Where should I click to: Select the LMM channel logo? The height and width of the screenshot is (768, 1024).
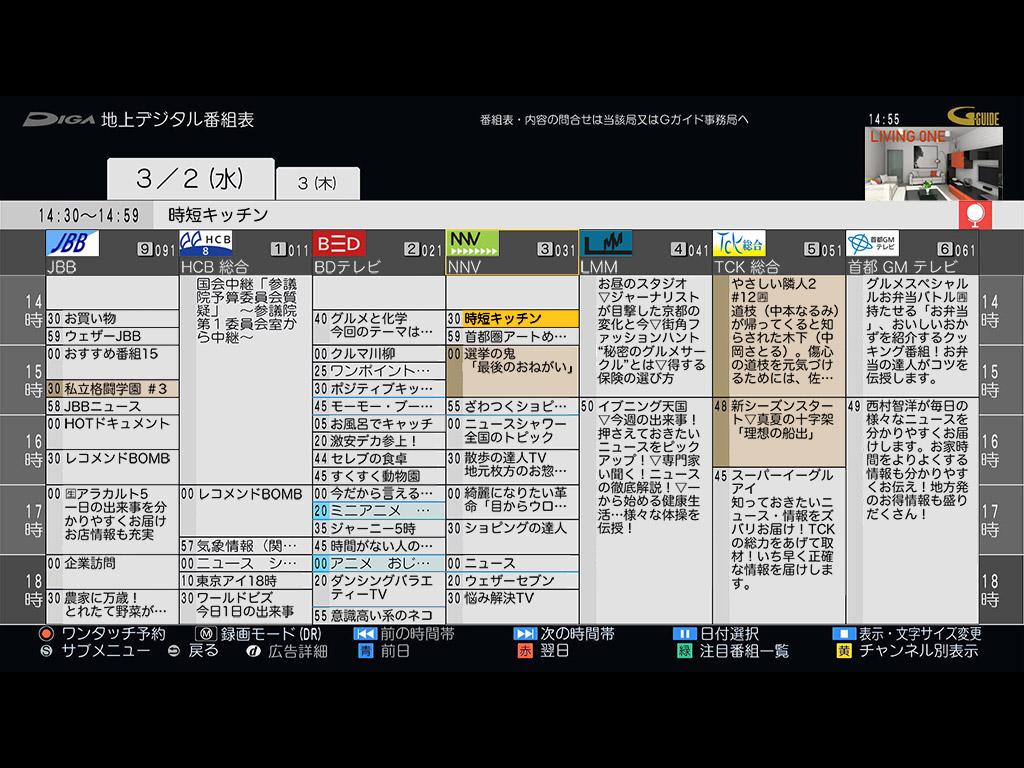pyautogui.click(x=606, y=244)
